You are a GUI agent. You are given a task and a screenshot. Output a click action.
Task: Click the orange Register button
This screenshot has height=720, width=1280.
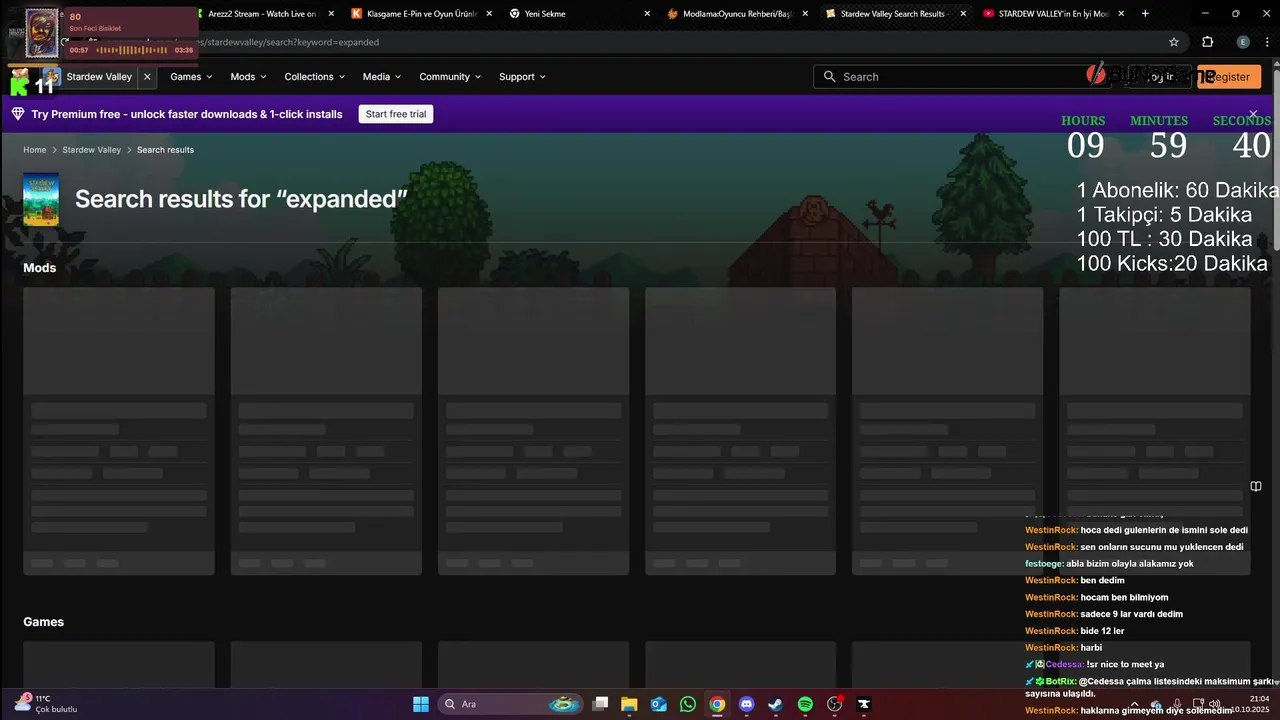1229,77
